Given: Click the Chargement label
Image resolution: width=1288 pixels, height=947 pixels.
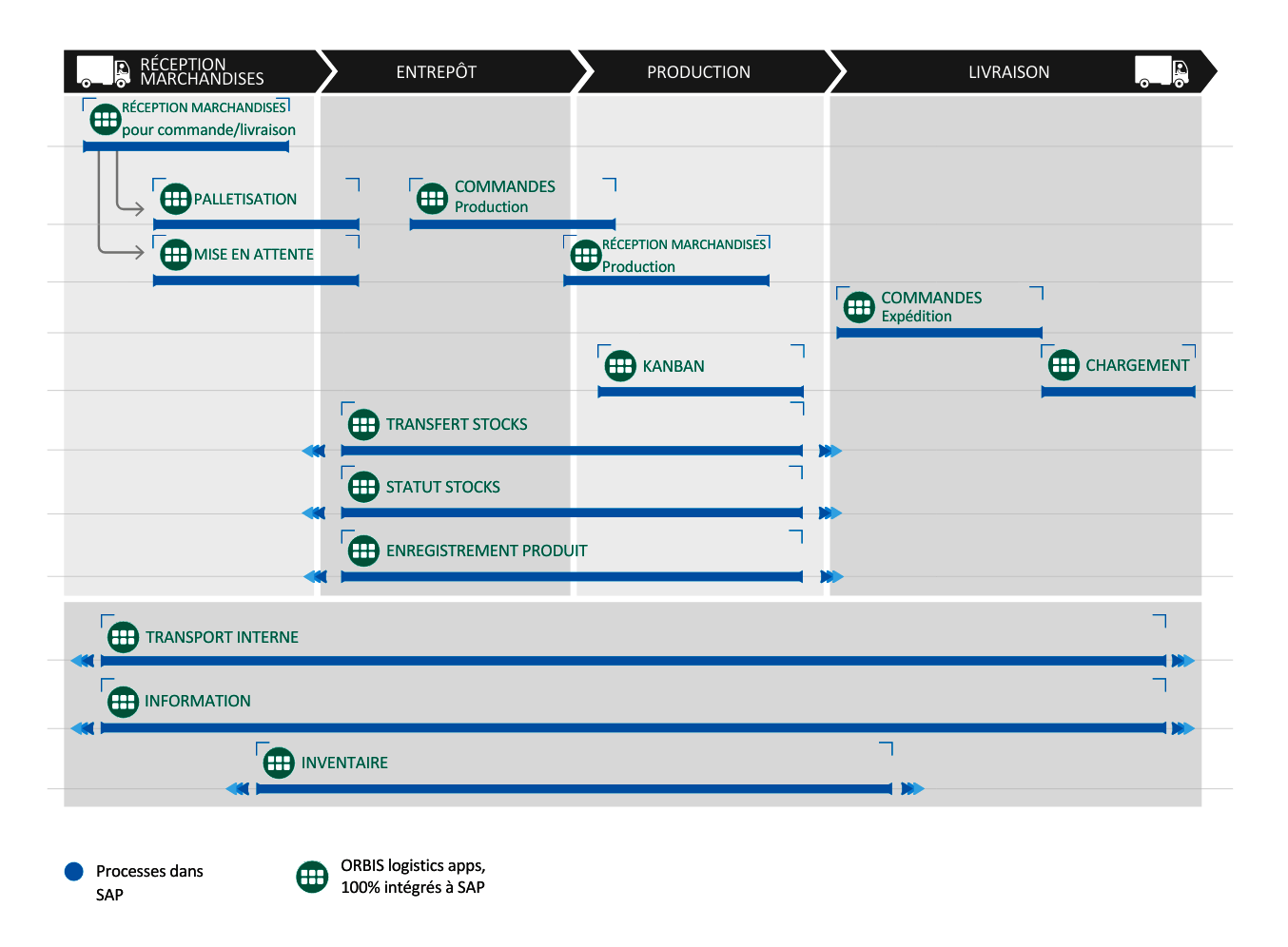Looking at the screenshot, I should click(1138, 365).
